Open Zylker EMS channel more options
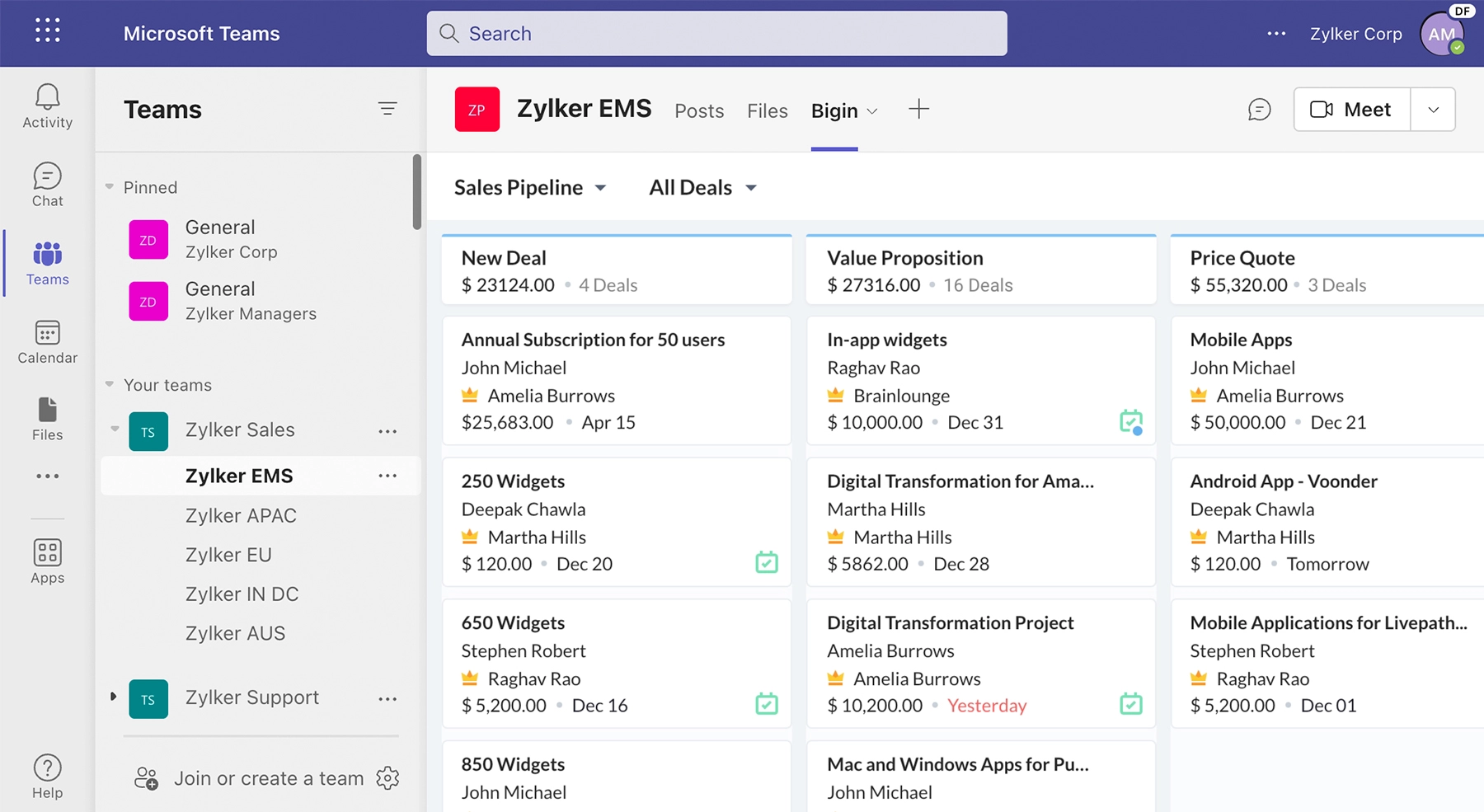The height and width of the screenshot is (812, 1484). click(x=387, y=476)
